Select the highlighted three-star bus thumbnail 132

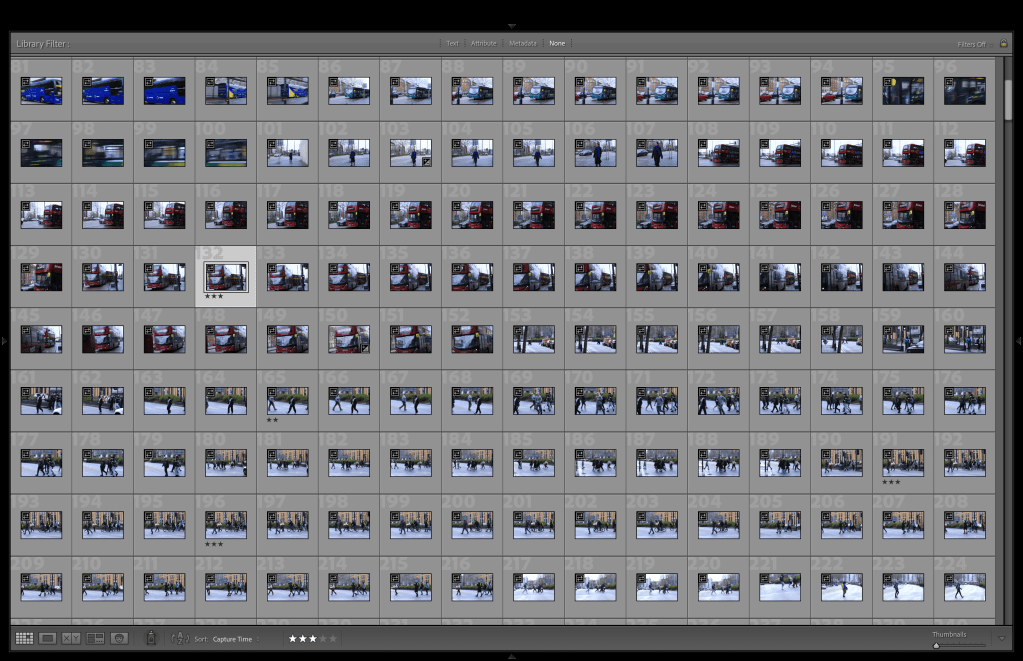(226, 276)
